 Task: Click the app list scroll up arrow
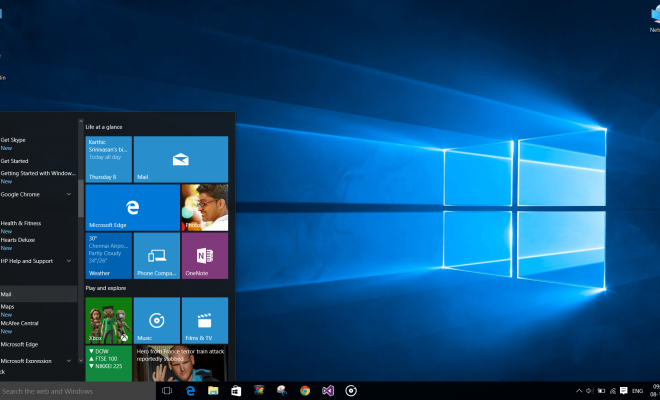click(x=81, y=122)
